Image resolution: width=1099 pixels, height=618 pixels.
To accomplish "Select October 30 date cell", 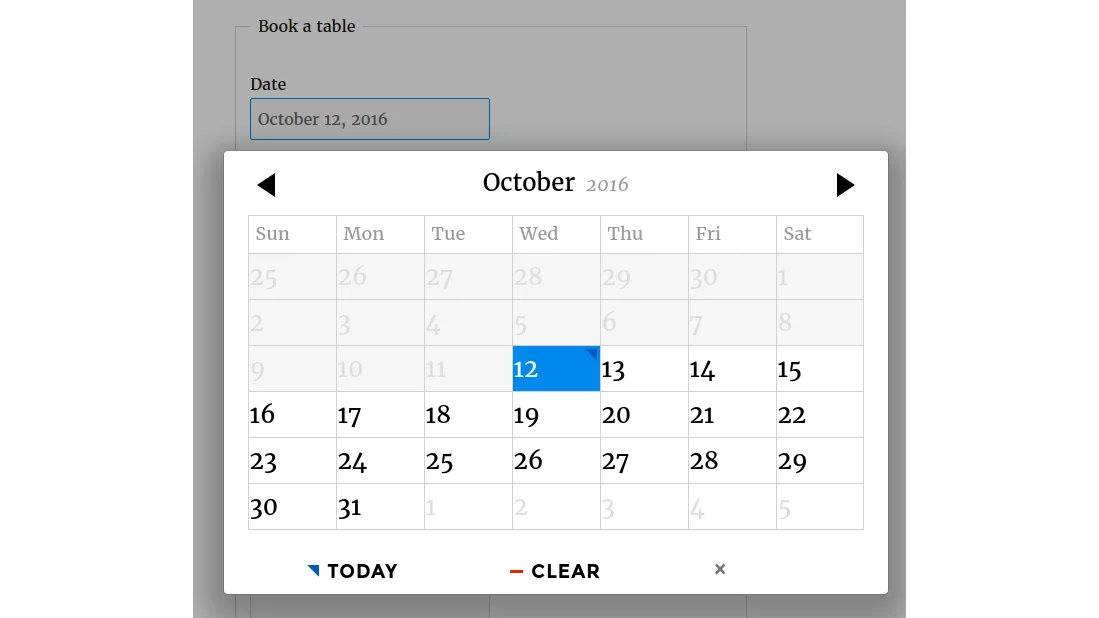I will (x=292, y=507).
